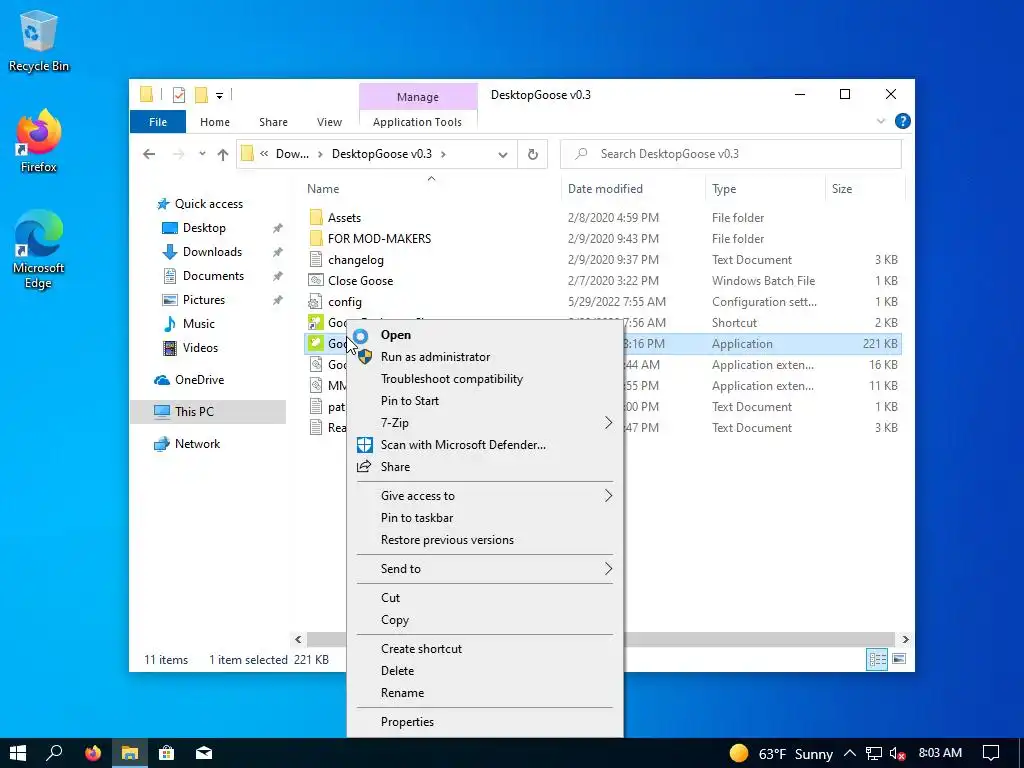Expand the 7-Zip submenu
This screenshot has height=768, width=1024.
pyautogui.click(x=485, y=423)
